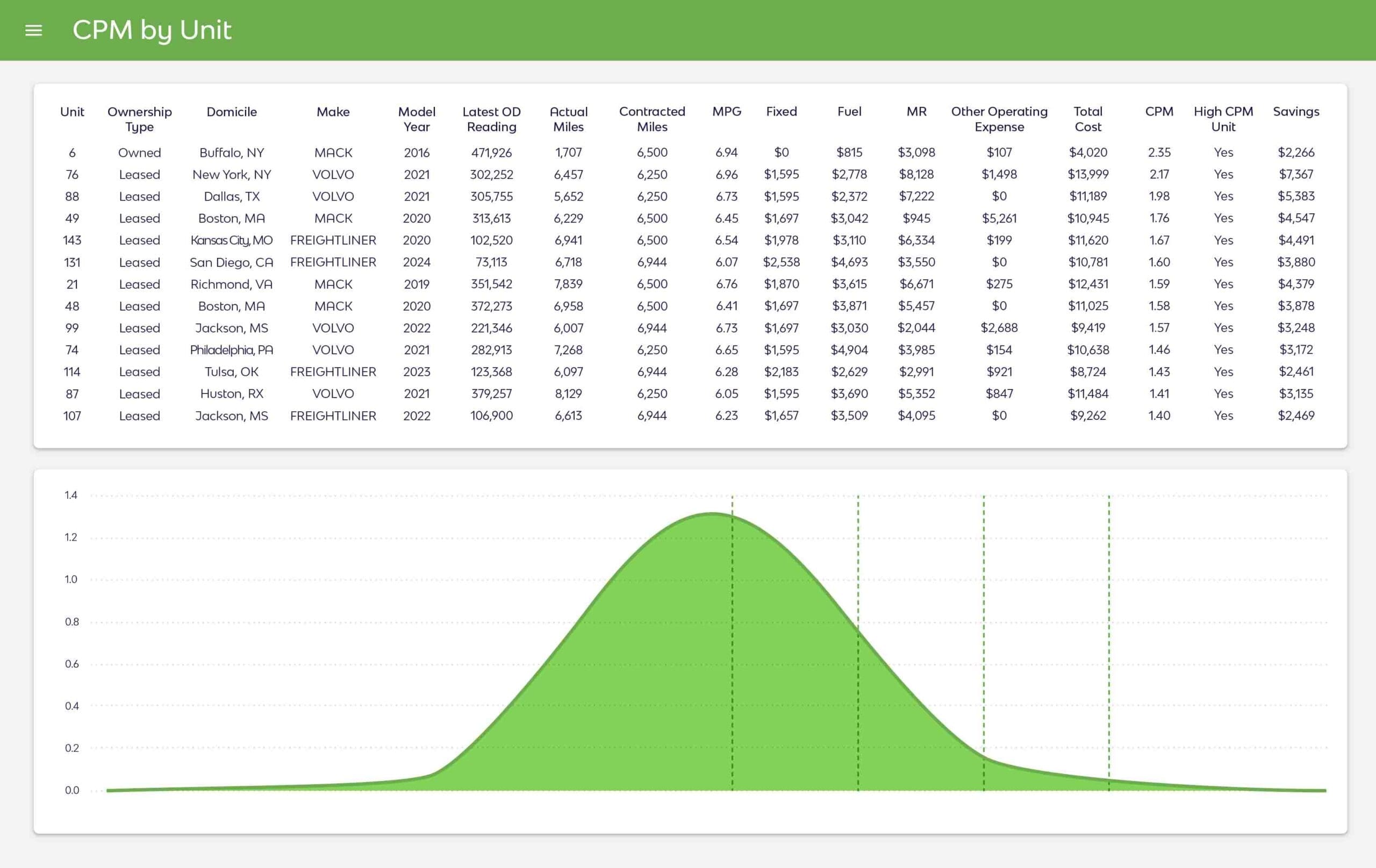Click the Other Operating Expense header
This screenshot has width=1376, height=868.
coord(999,119)
